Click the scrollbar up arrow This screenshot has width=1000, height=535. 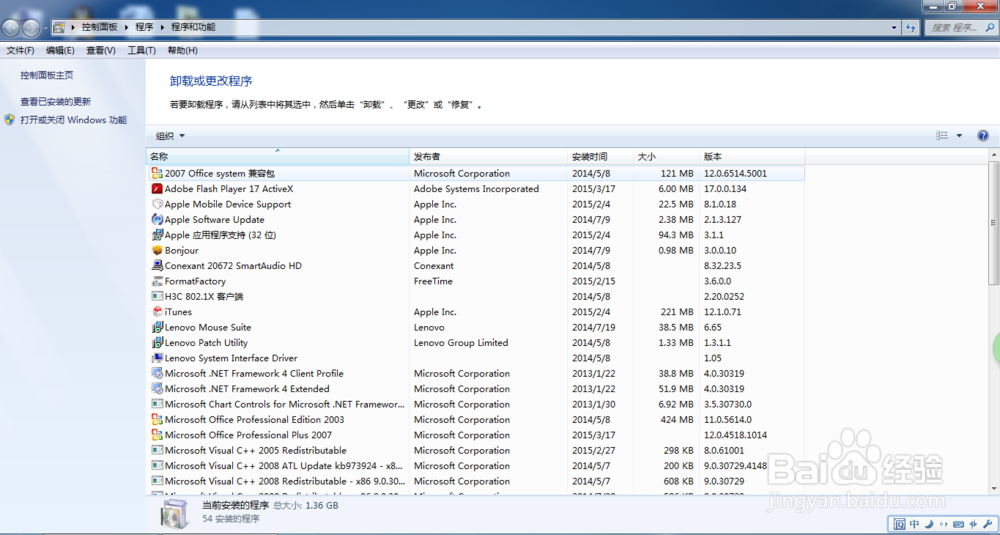pyautogui.click(x=993, y=155)
